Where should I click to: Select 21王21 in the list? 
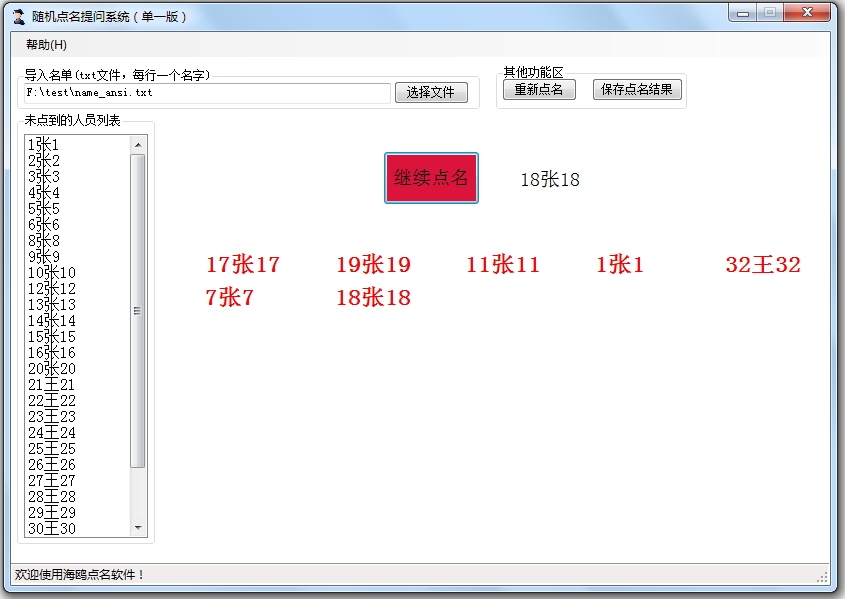coord(78,385)
